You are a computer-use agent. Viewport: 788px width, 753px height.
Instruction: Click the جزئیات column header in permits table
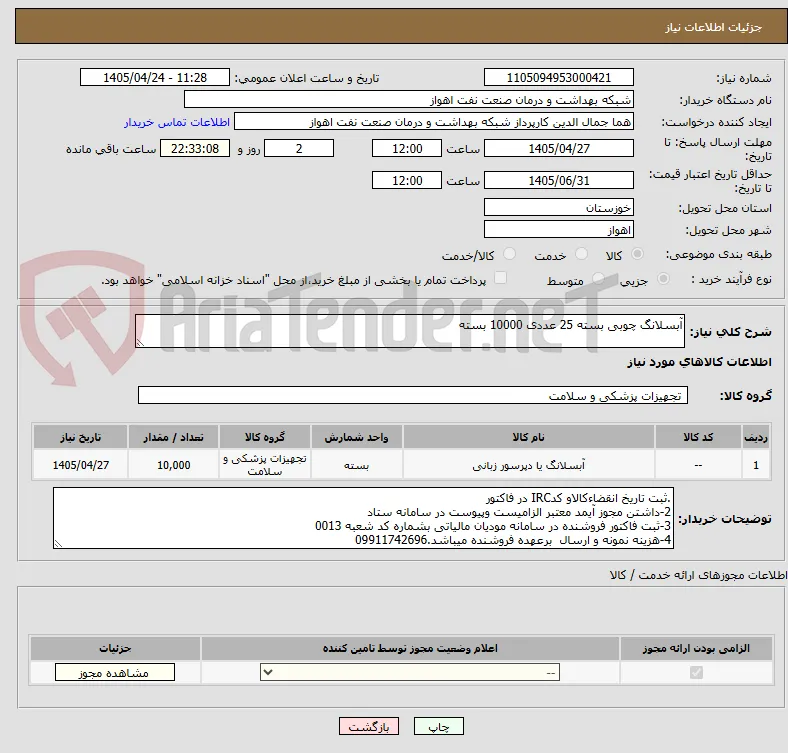pos(115,648)
